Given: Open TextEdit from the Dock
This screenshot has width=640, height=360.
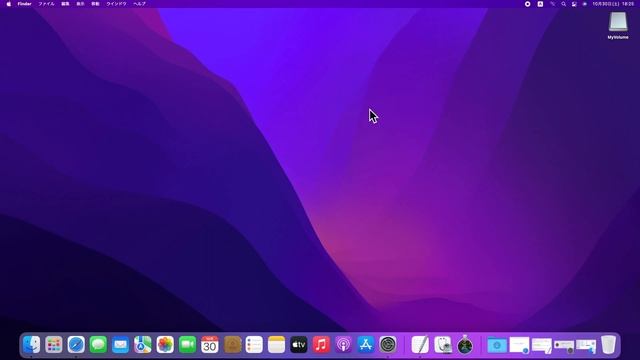Looking at the screenshot, I should [420, 345].
